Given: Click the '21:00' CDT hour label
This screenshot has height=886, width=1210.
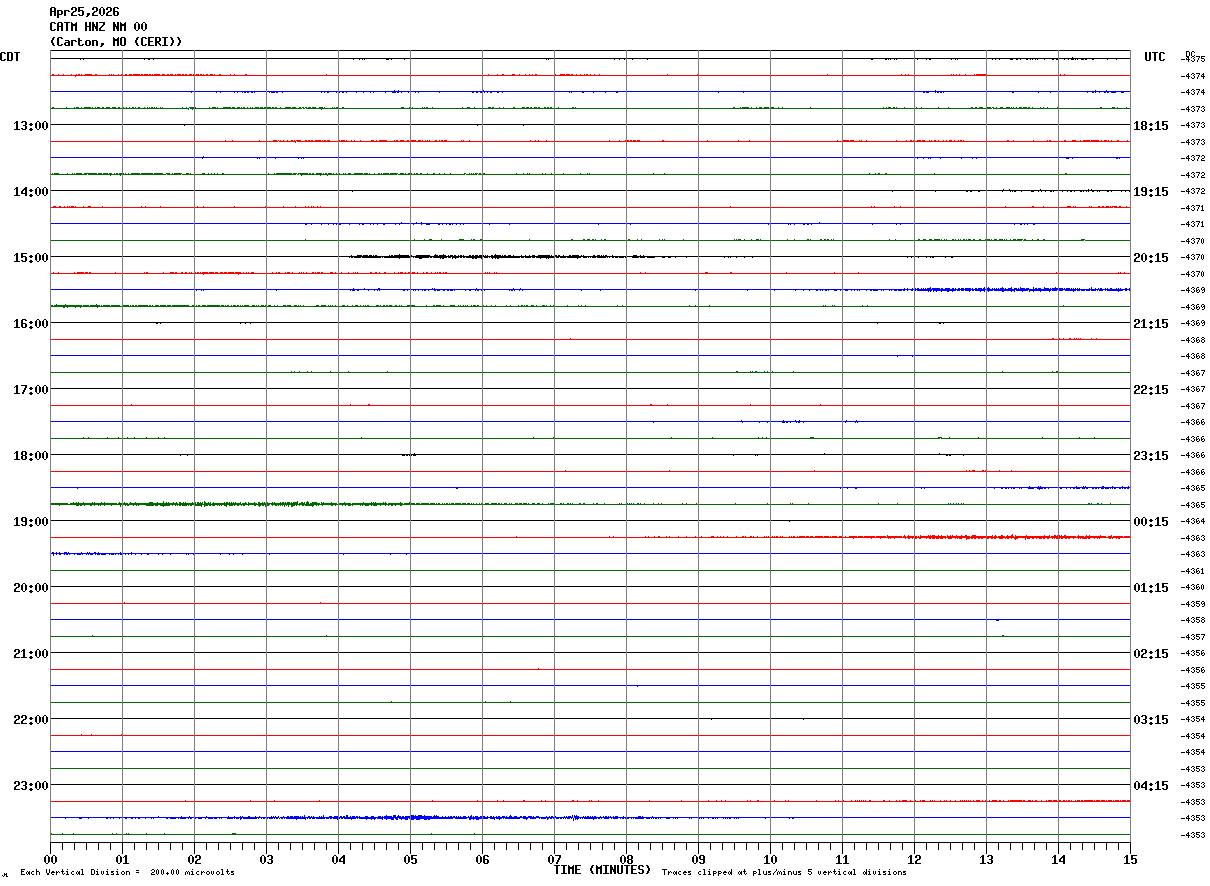Looking at the screenshot, I should point(30,653).
